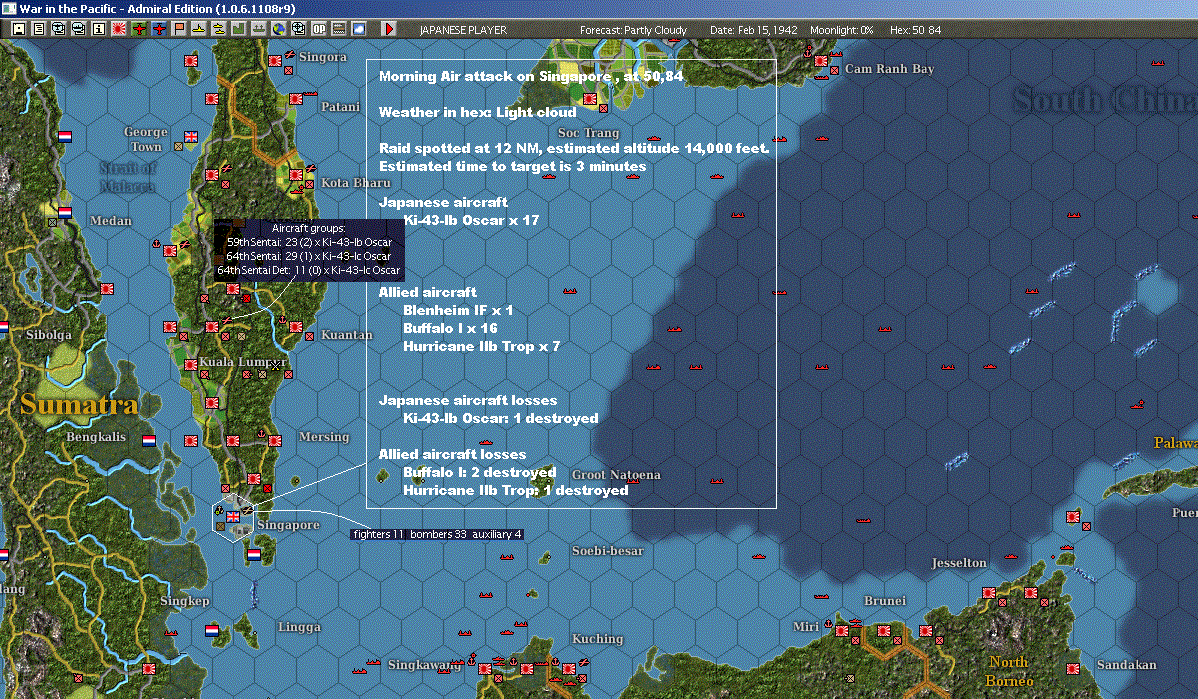Click the '59th Sentai' aircraft group tooltip line
Viewport: 1198px width, 699px height.
309,242
